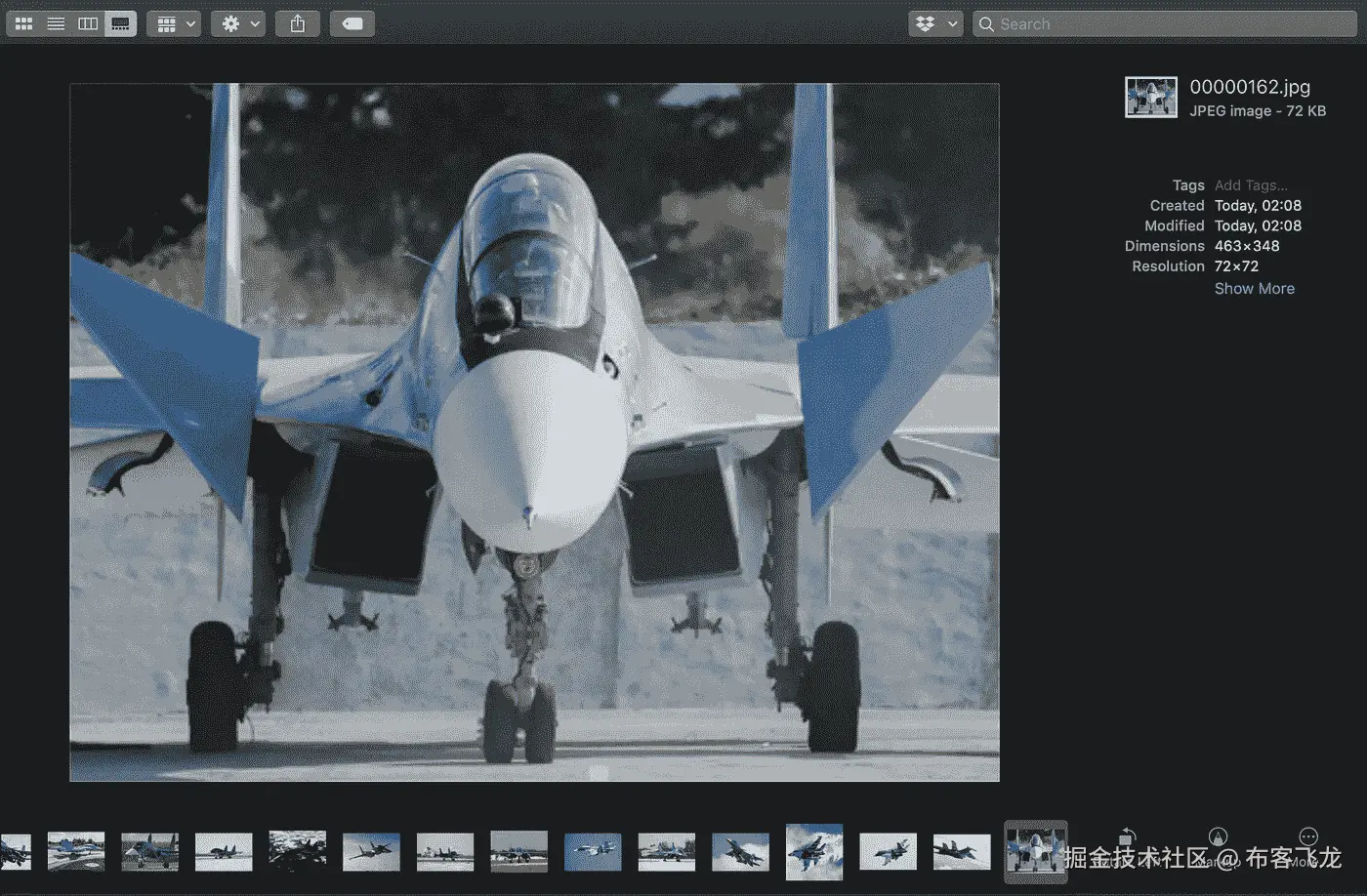Click the Rotate Left quick action icon
This screenshot has width=1367, height=896.
pyautogui.click(x=1127, y=837)
